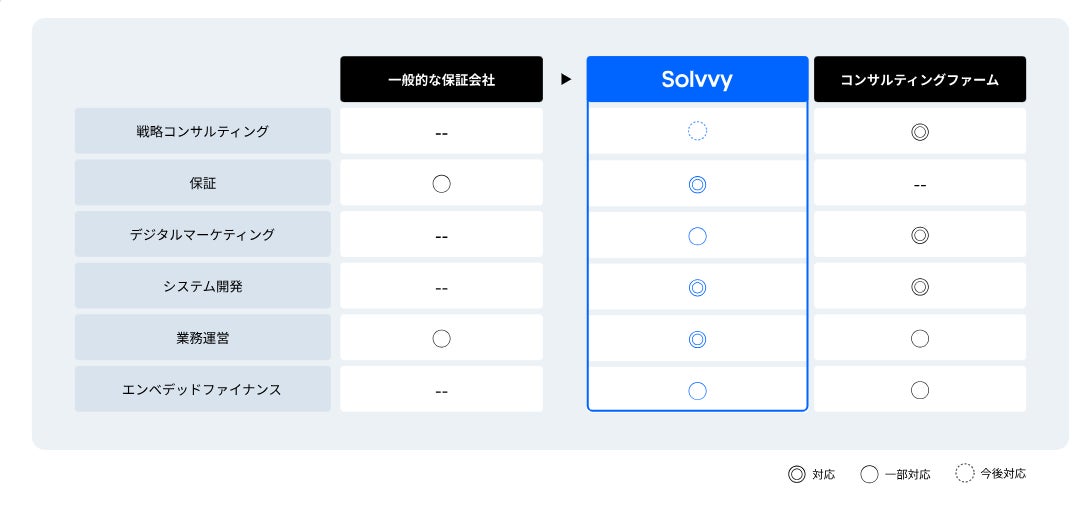Click consulting firm's double circle for 戦略コンサルティング
Screen dimensions: 1080x511
coord(920,131)
